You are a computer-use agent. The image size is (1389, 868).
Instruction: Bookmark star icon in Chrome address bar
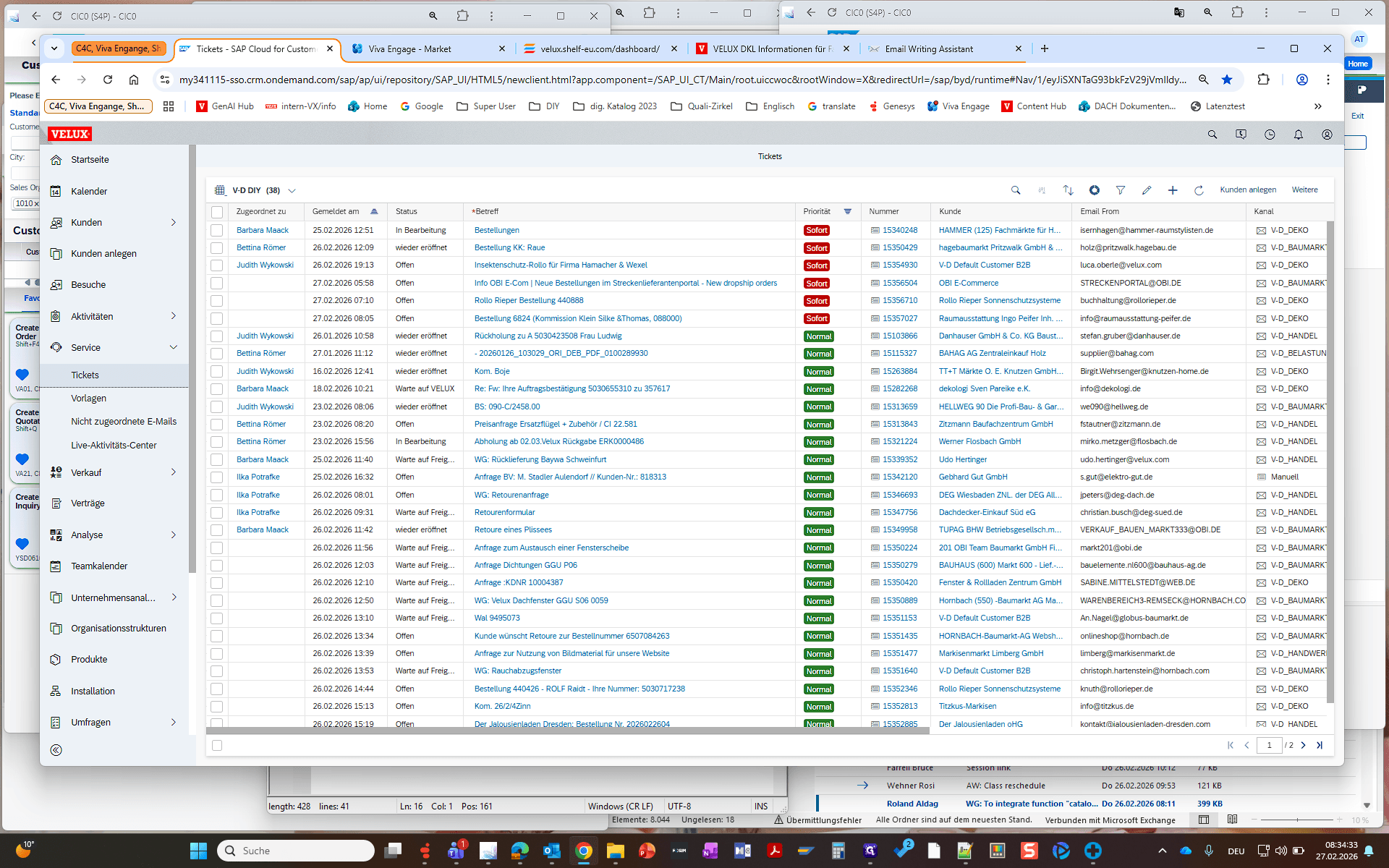(1227, 80)
